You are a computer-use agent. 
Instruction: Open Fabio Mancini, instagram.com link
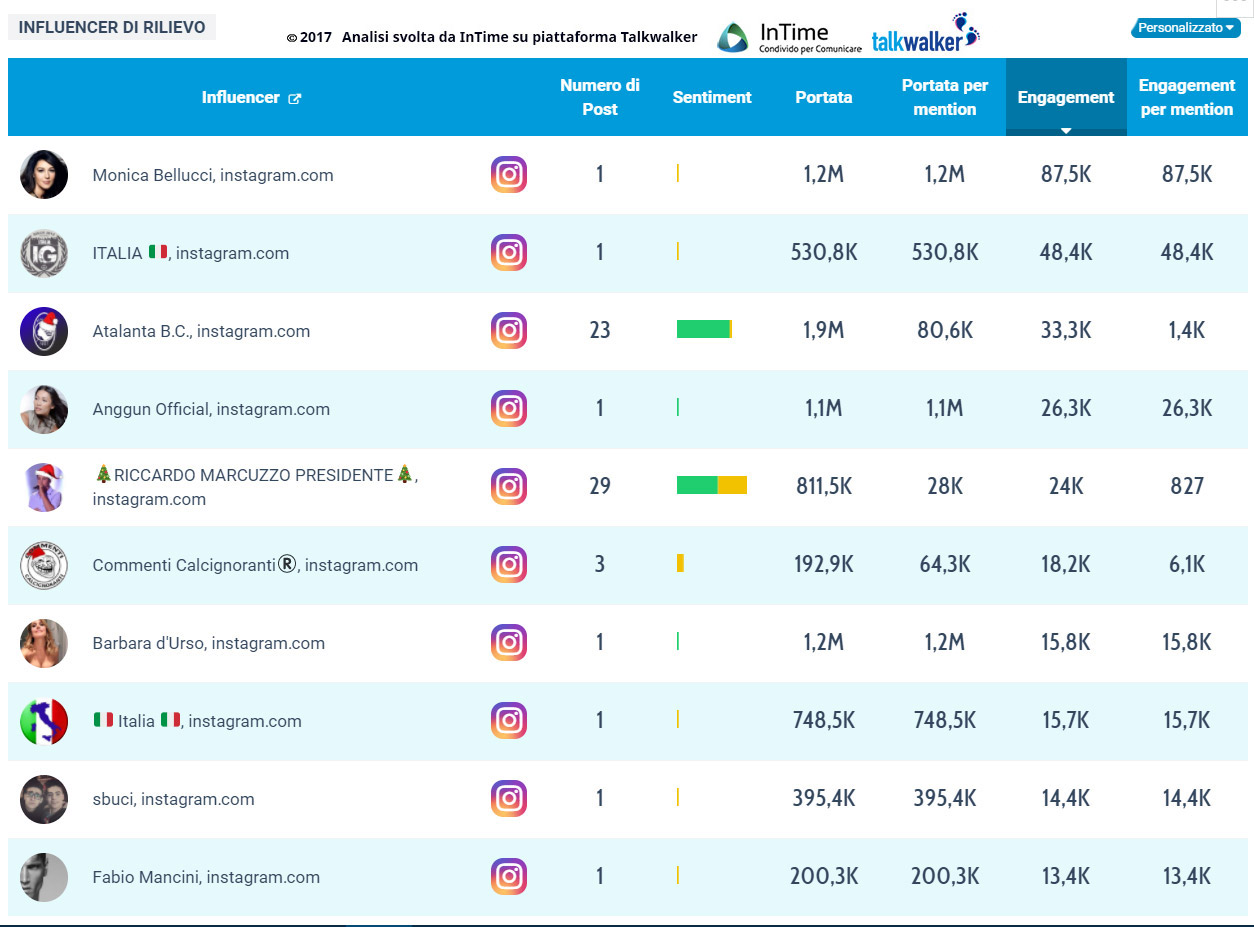[206, 877]
